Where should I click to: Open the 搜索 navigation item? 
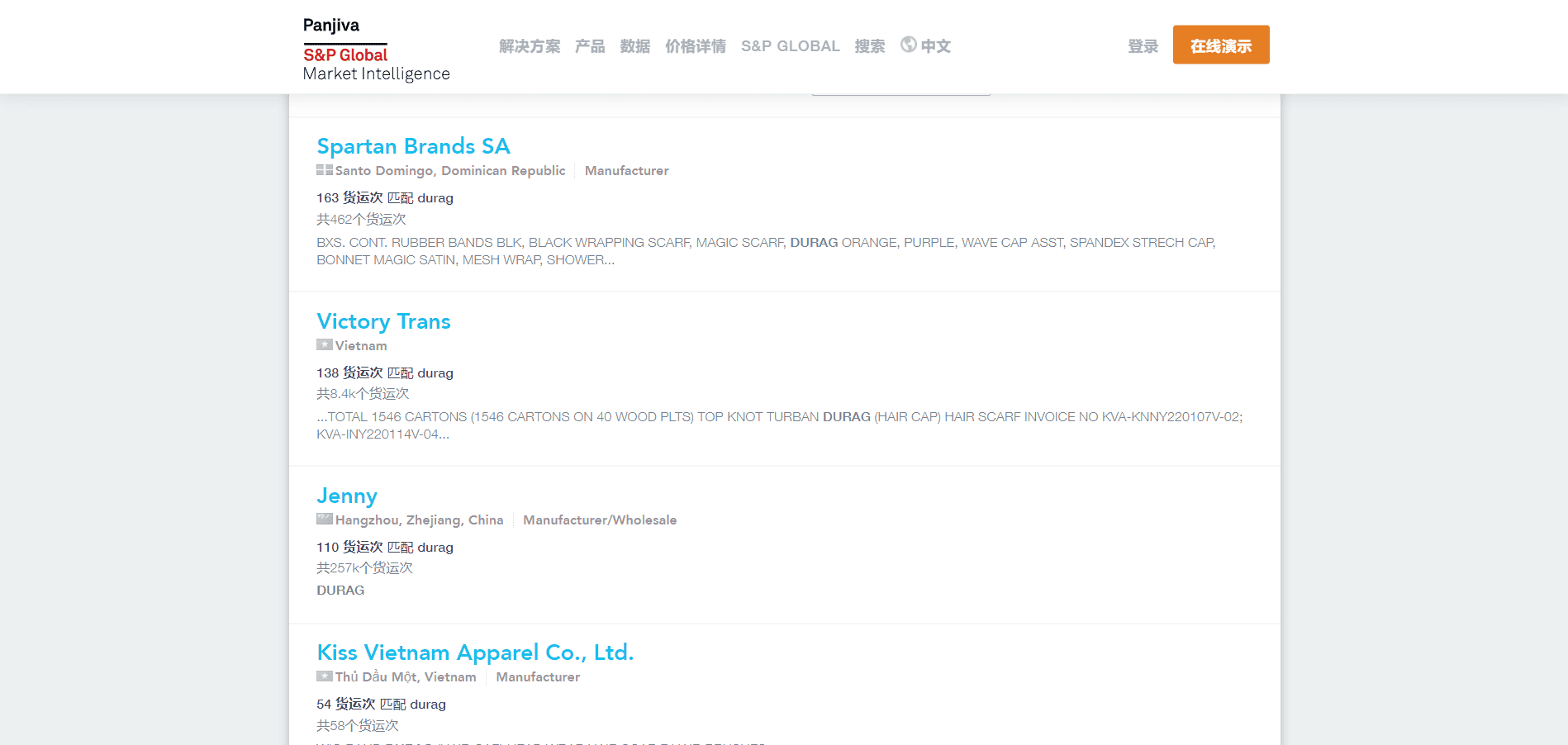click(869, 46)
